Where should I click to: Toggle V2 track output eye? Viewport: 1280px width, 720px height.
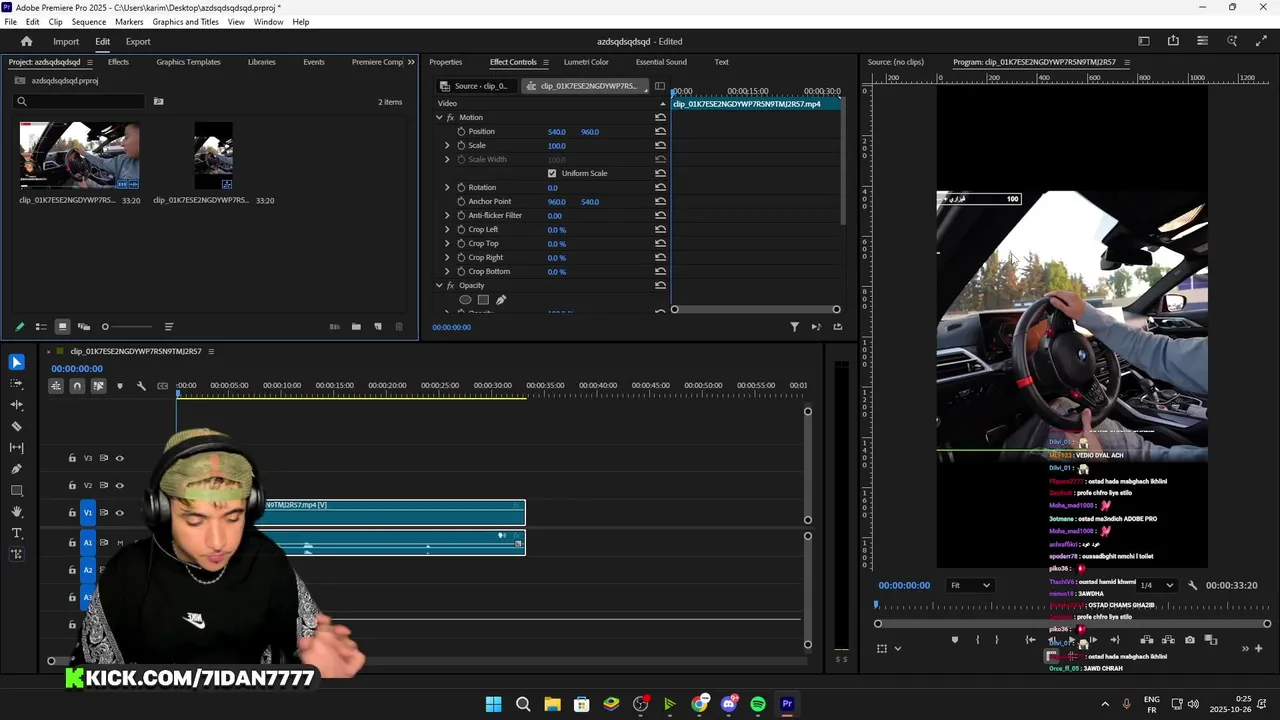(119, 486)
